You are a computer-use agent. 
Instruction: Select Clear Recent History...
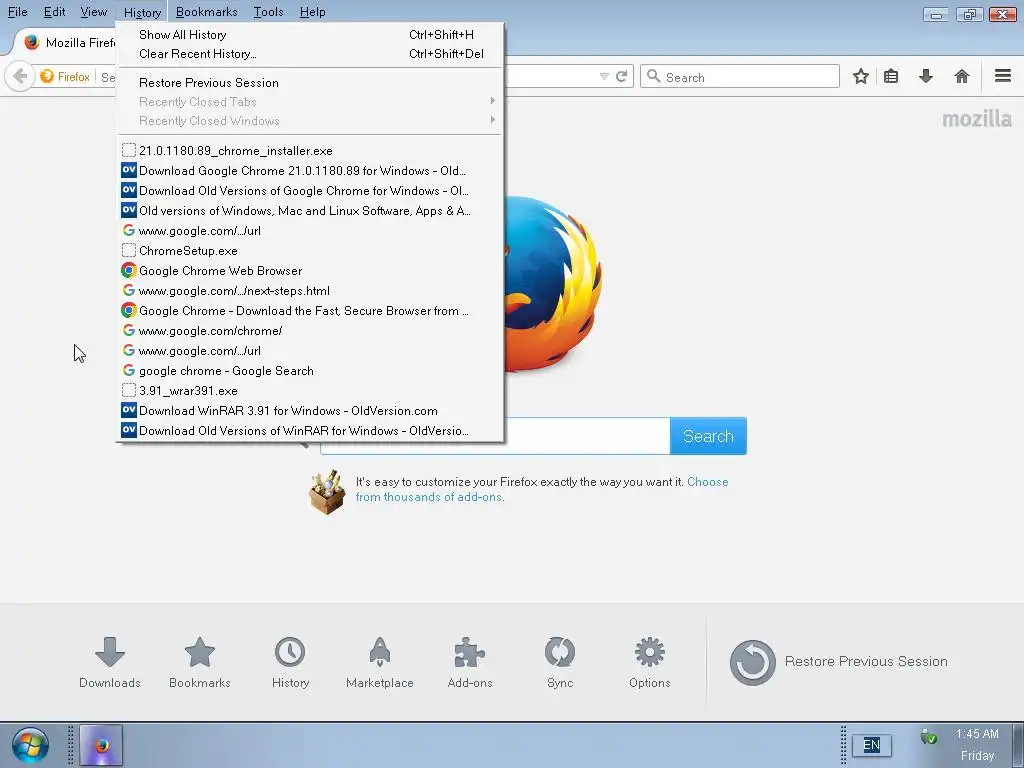[310, 54]
